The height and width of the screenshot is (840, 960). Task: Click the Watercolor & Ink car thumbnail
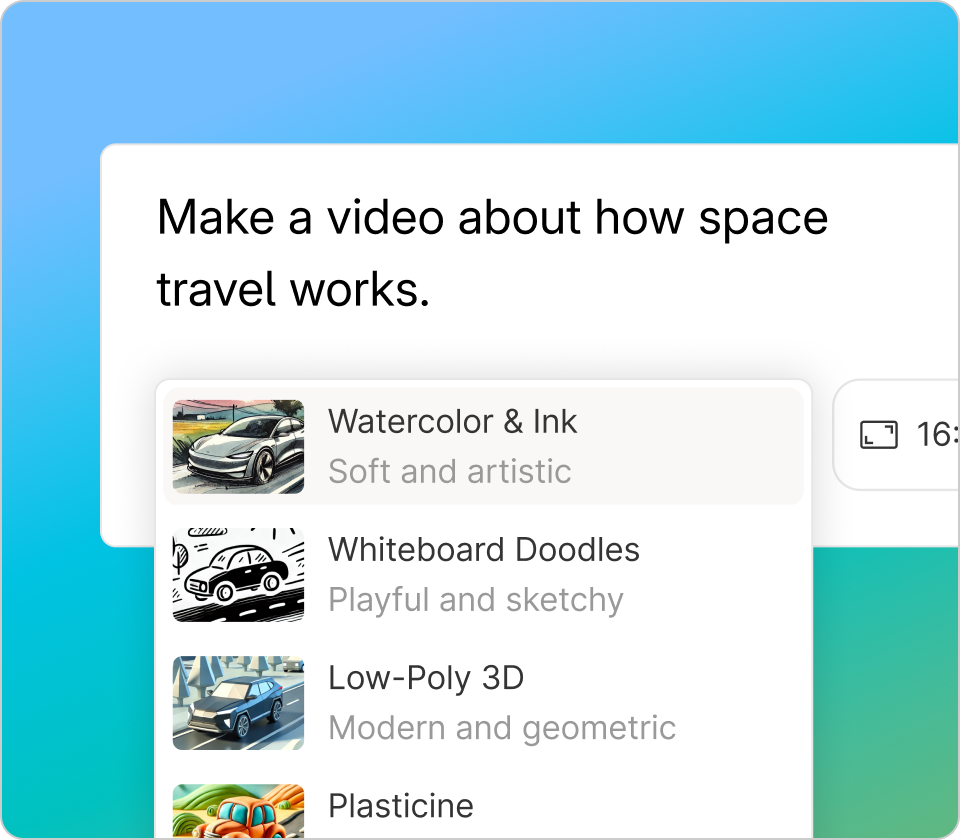click(238, 446)
